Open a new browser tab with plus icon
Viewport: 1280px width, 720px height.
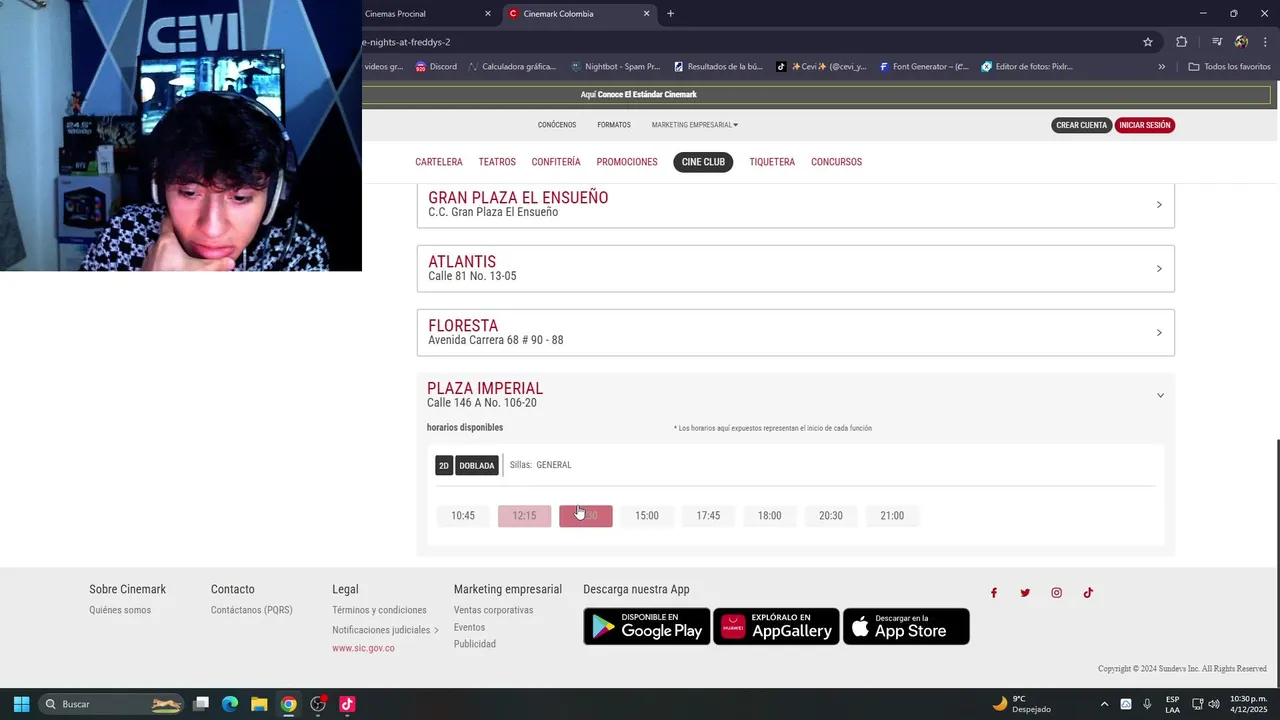(670, 14)
